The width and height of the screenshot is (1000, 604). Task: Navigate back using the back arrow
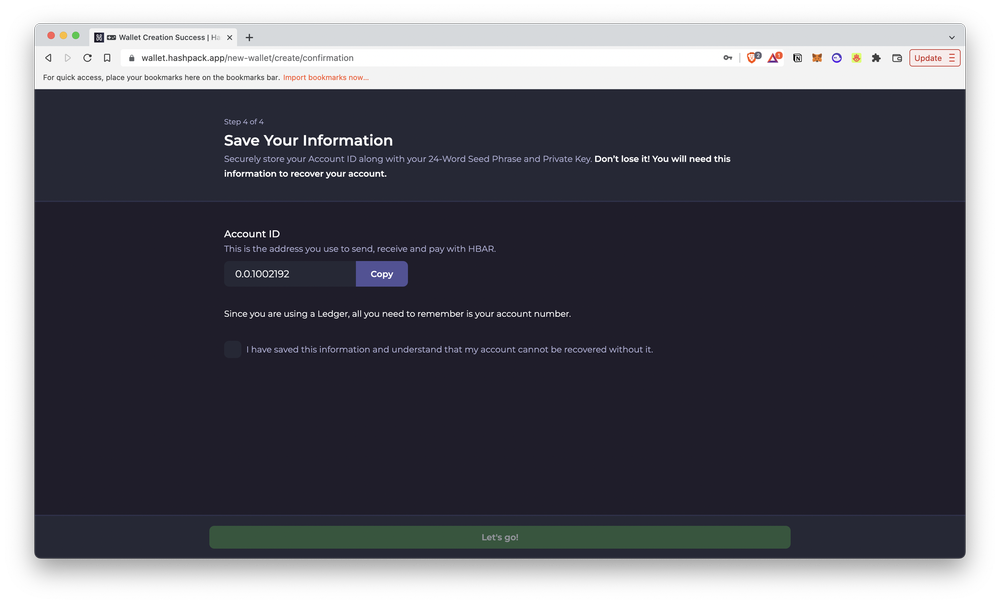48,57
